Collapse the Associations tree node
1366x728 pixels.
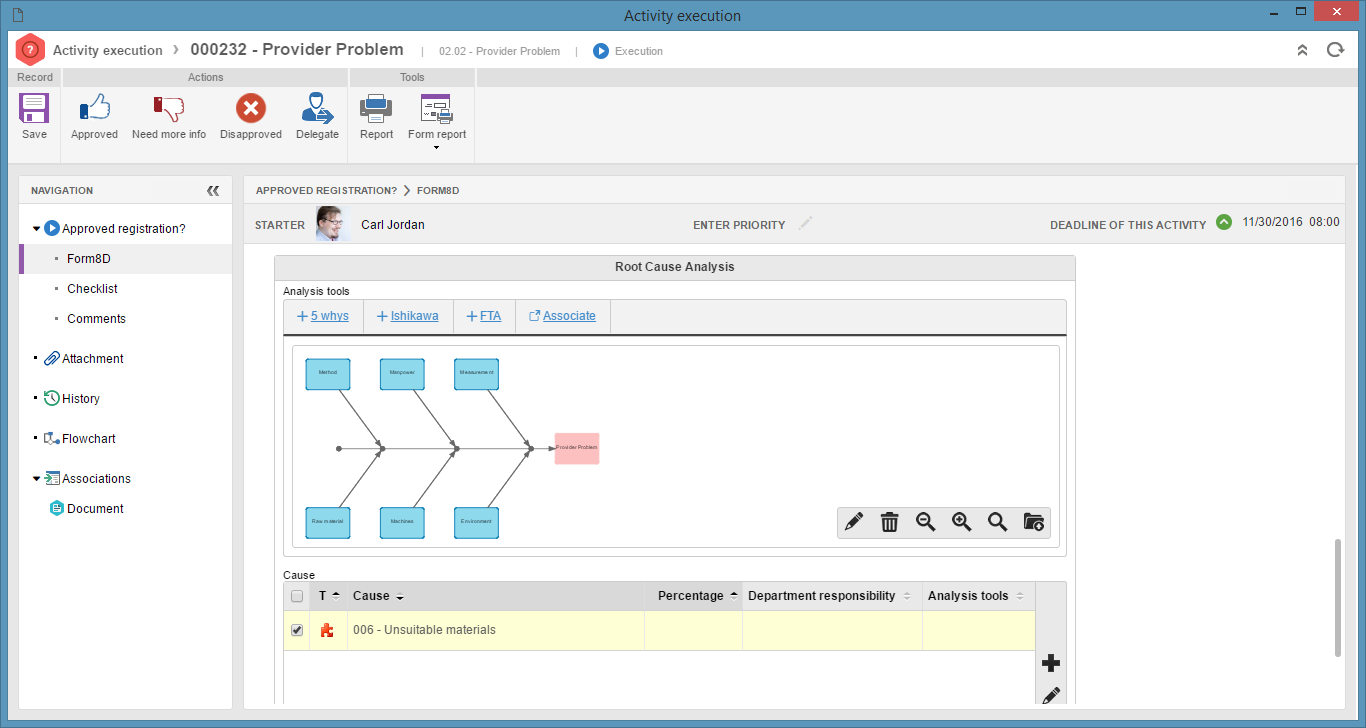37,479
